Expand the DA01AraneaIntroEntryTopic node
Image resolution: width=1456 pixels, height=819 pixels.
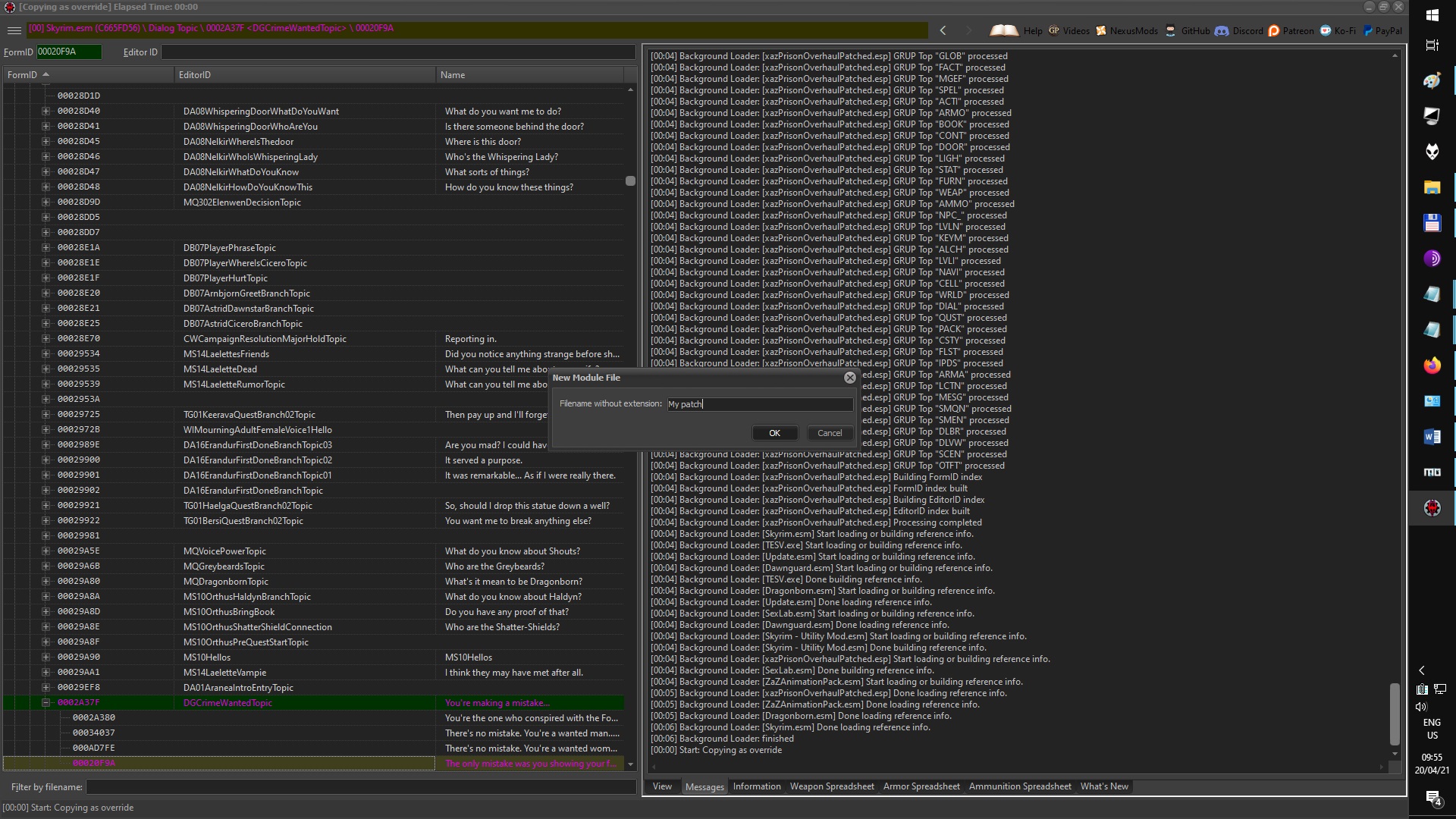[x=45, y=688]
